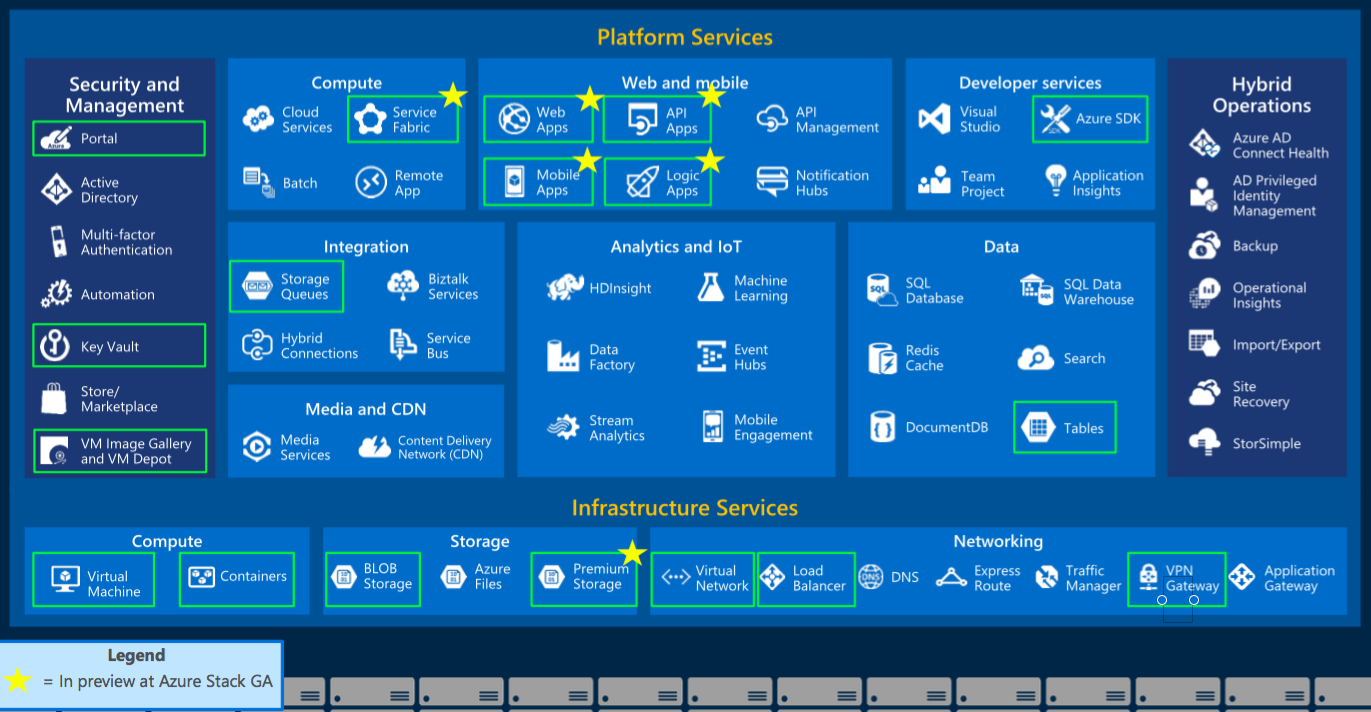Select the Backup cloud icon
Screen dimensions: 1371x712
1204,245
